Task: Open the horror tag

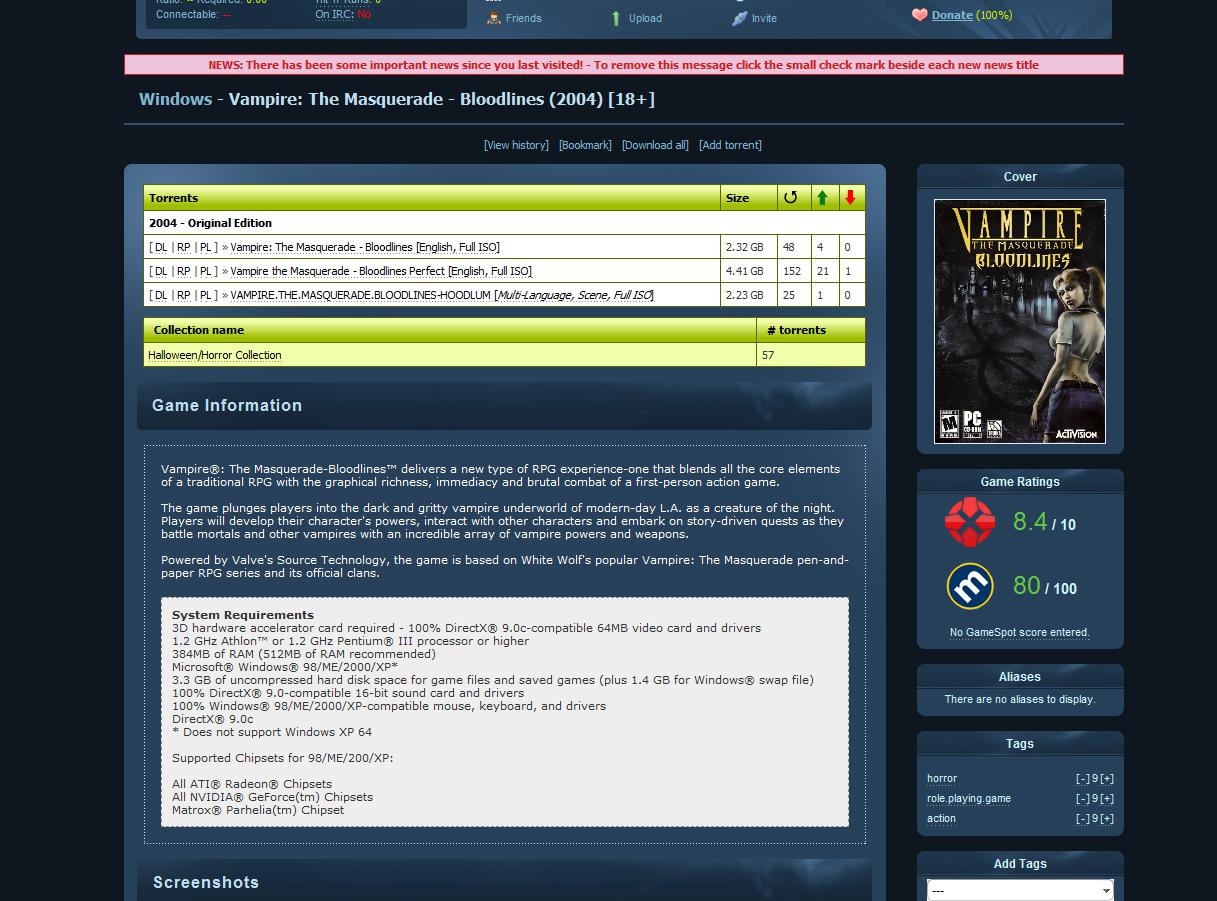Action: coord(942,778)
